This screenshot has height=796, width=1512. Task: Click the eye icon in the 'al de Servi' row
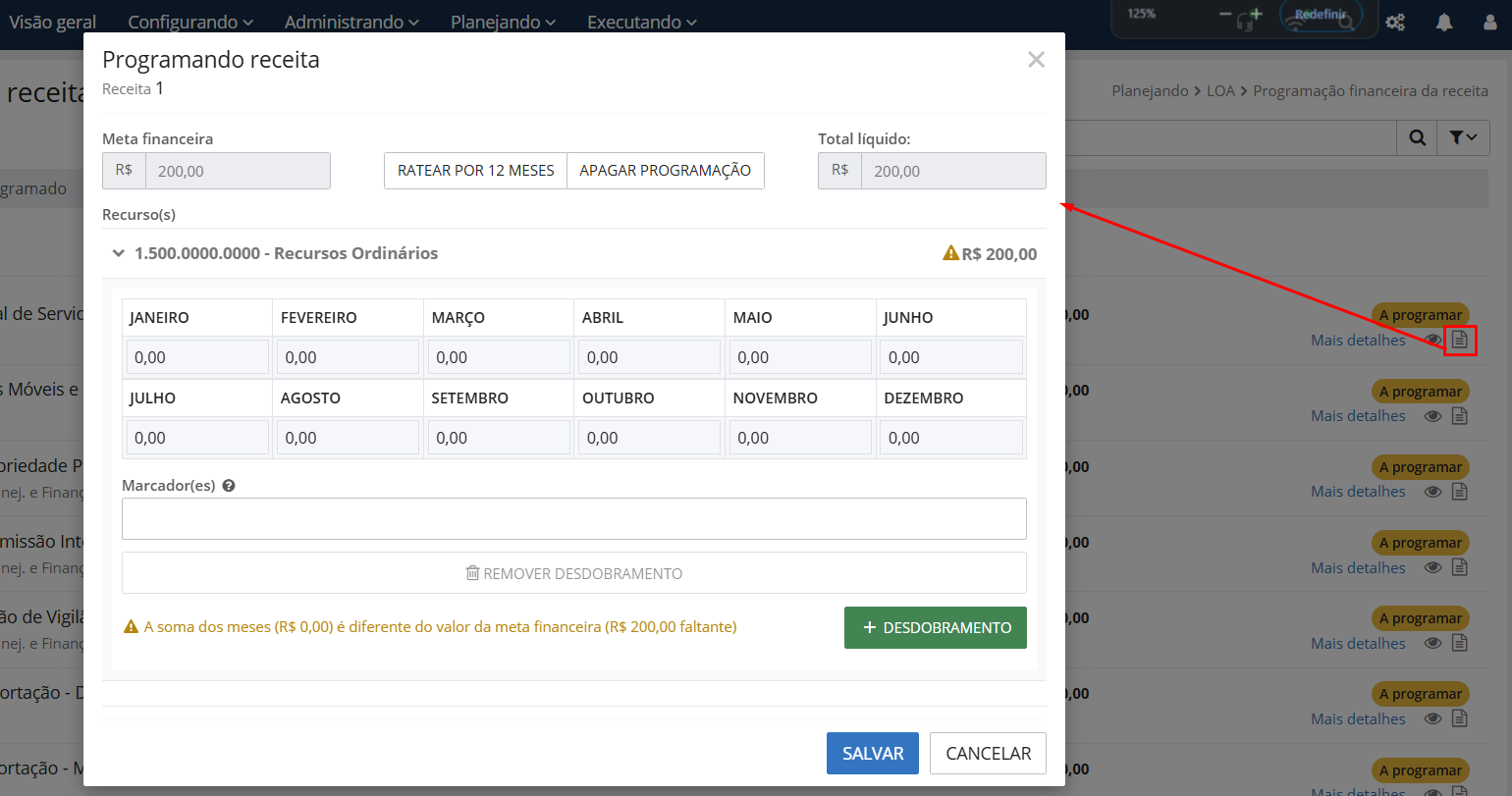click(x=1433, y=340)
